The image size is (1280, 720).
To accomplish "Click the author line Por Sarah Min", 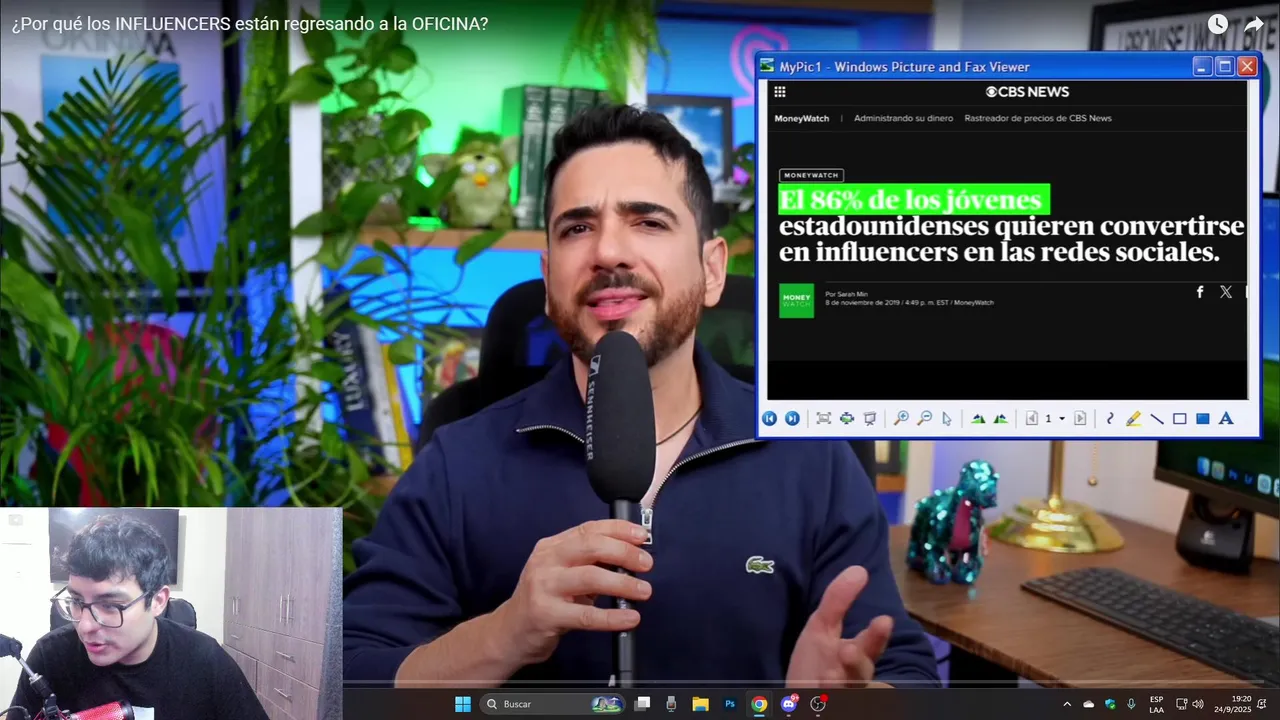I will (x=846, y=294).
